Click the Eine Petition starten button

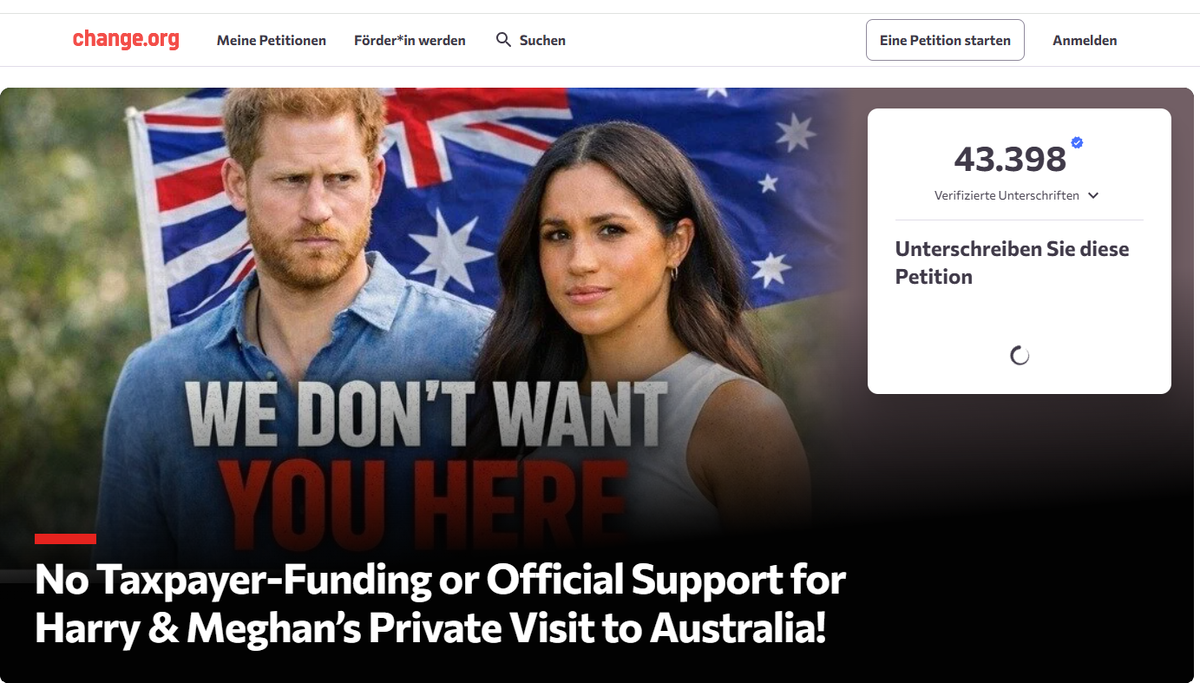click(945, 40)
